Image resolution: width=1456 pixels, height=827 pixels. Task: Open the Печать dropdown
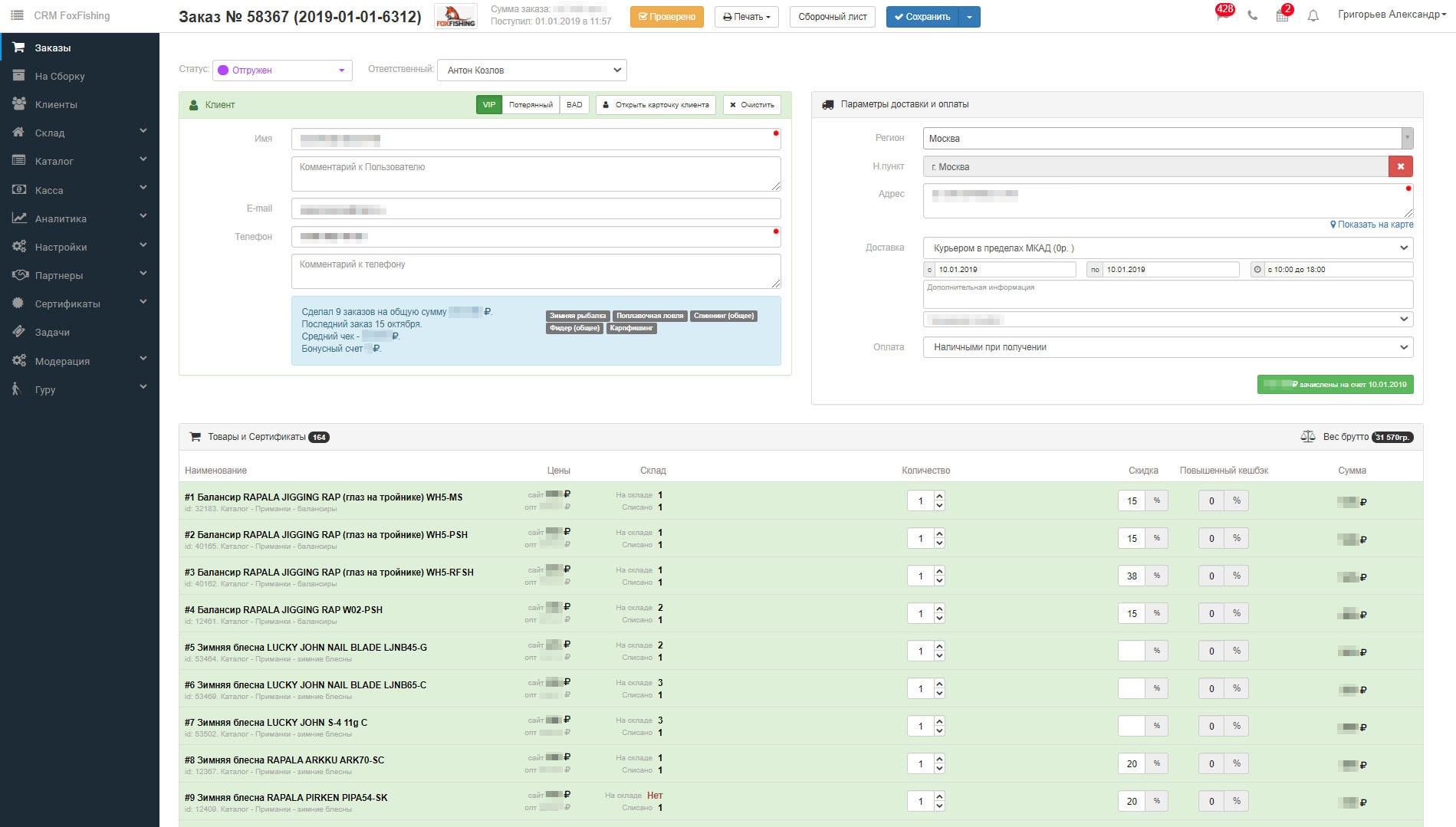click(746, 17)
